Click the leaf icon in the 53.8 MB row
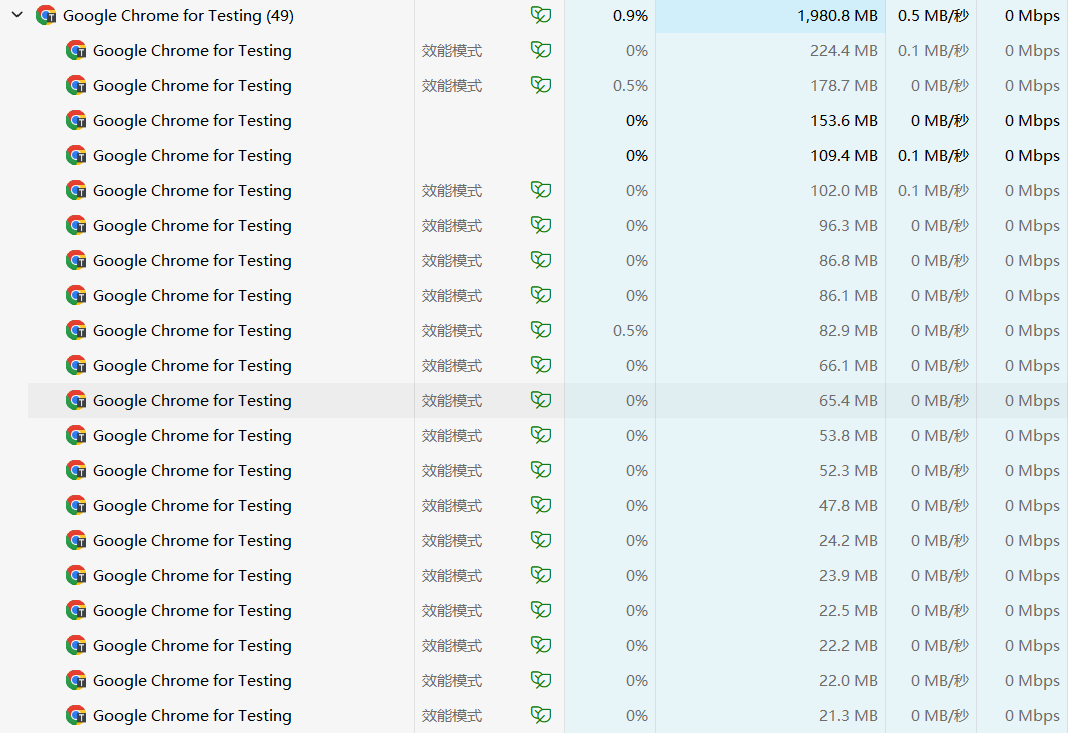This screenshot has width=1091, height=733. [x=541, y=434]
